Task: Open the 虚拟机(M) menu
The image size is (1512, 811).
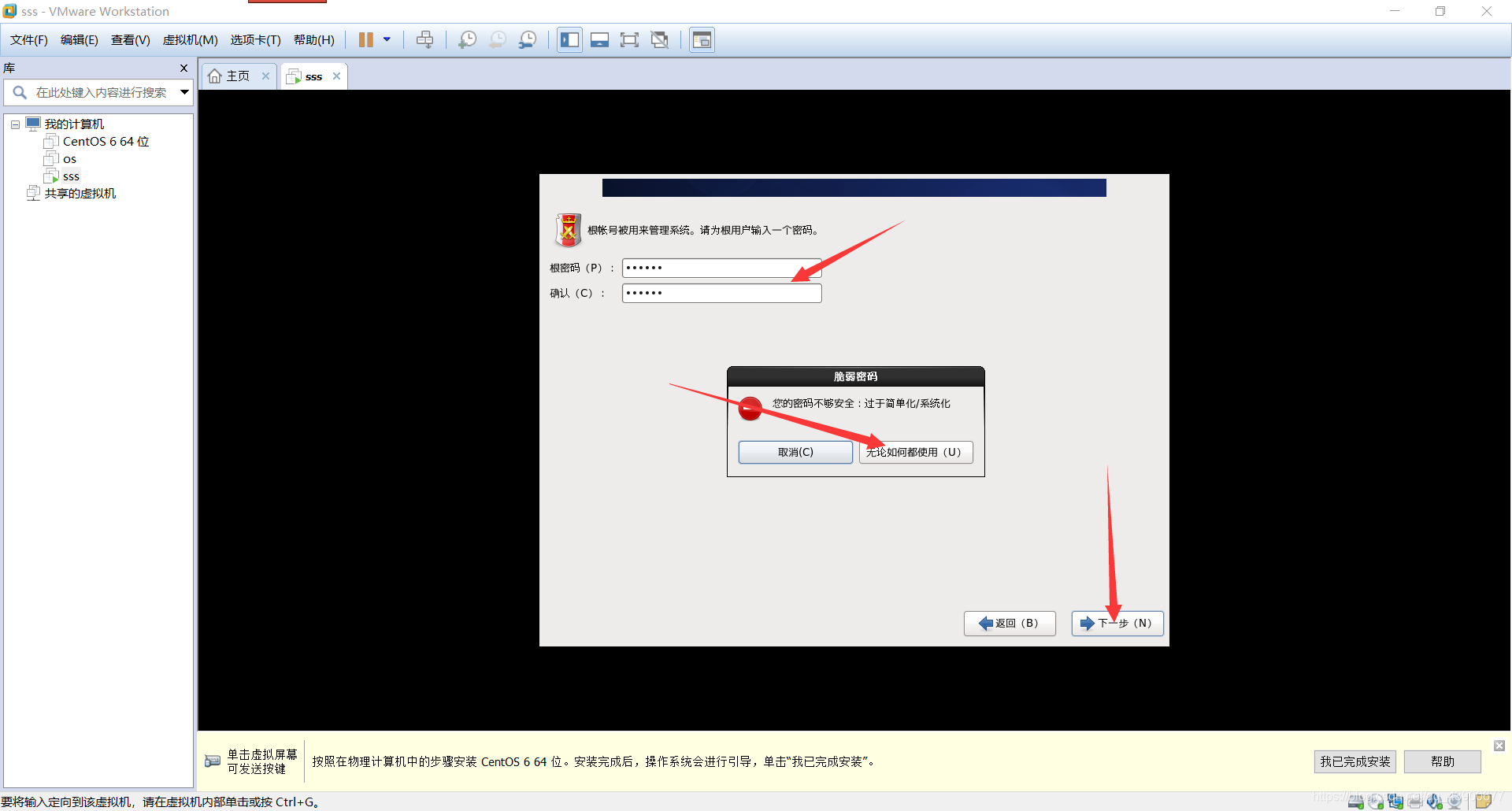Action: click(191, 40)
